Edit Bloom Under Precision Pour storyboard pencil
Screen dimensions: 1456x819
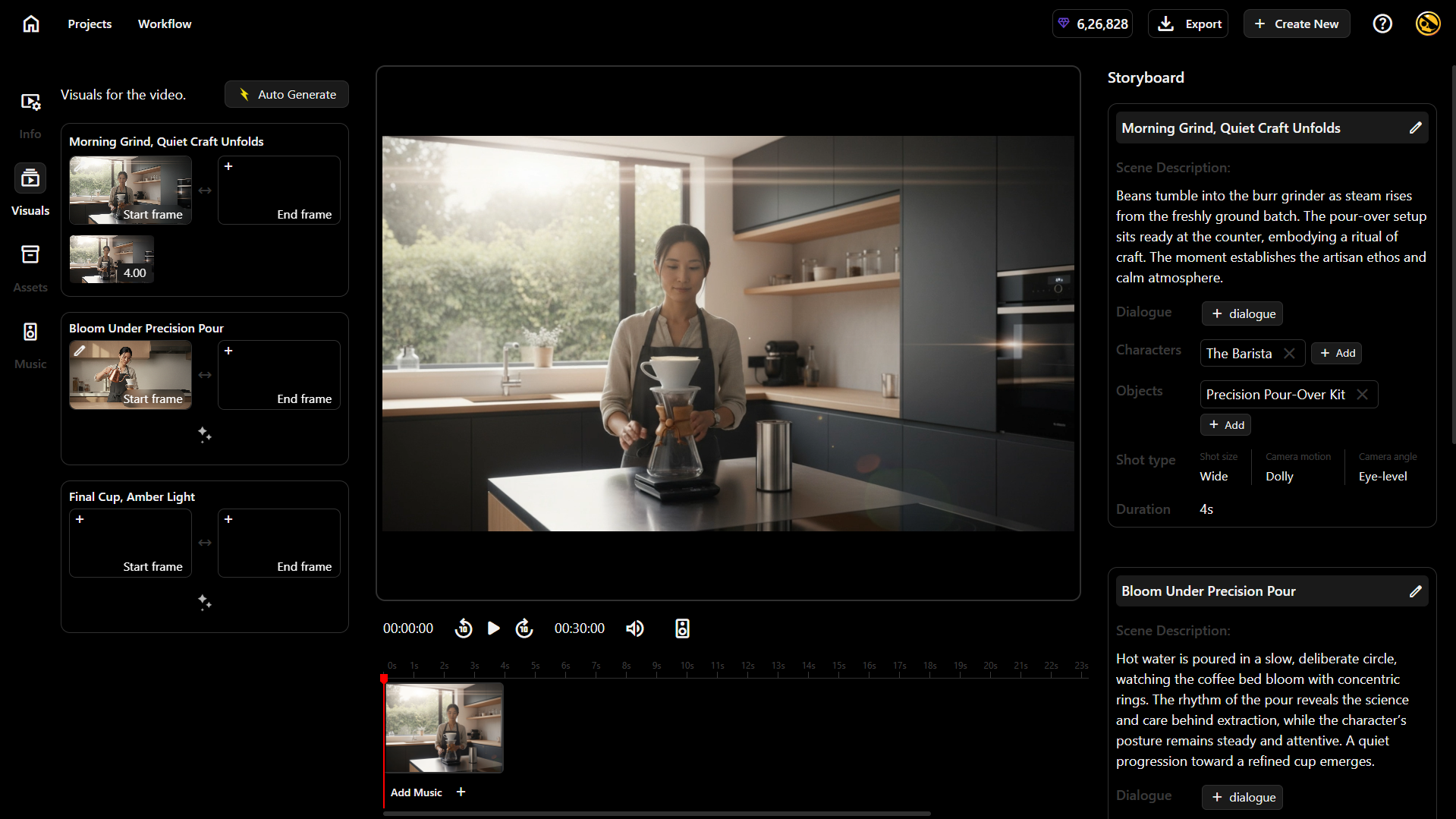click(x=1415, y=591)
